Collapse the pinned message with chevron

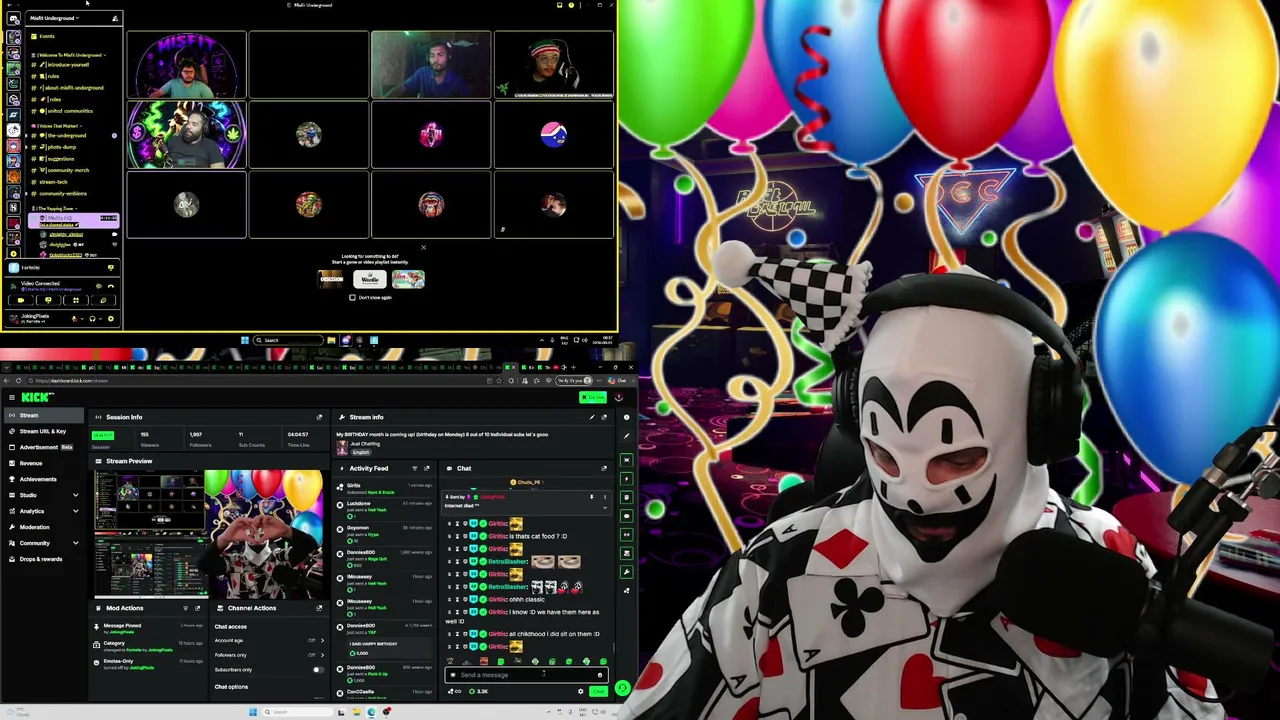click(604, 507)
